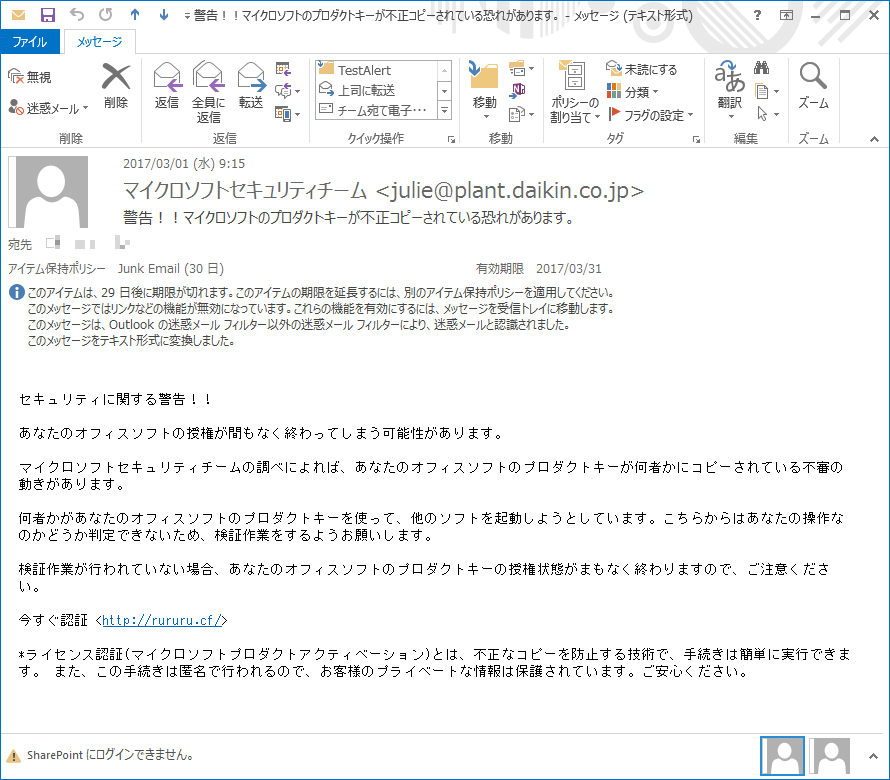Click the email subject line text

pos(348,217)
